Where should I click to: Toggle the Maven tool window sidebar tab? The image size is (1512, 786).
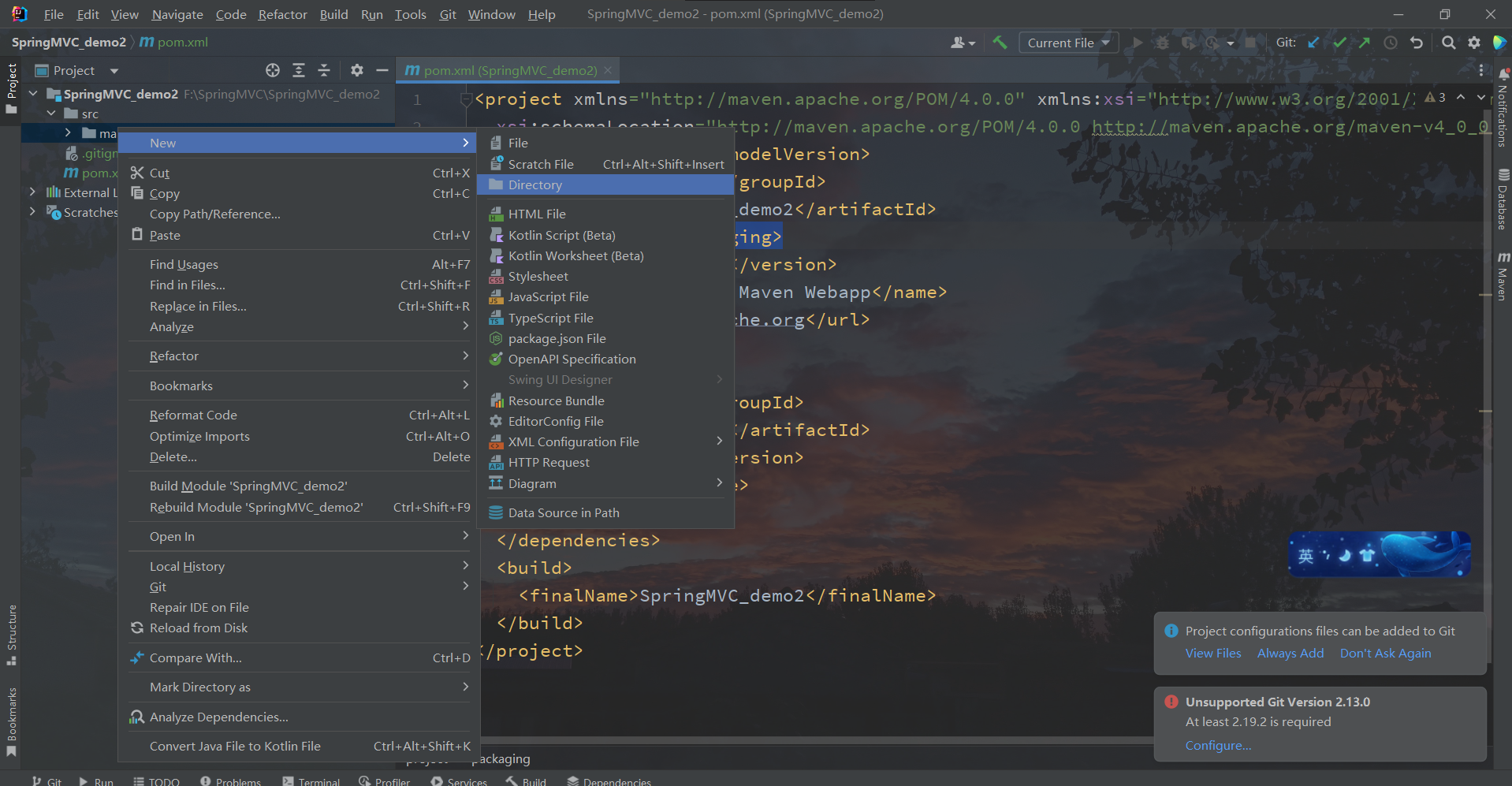tap(1503, 277)
